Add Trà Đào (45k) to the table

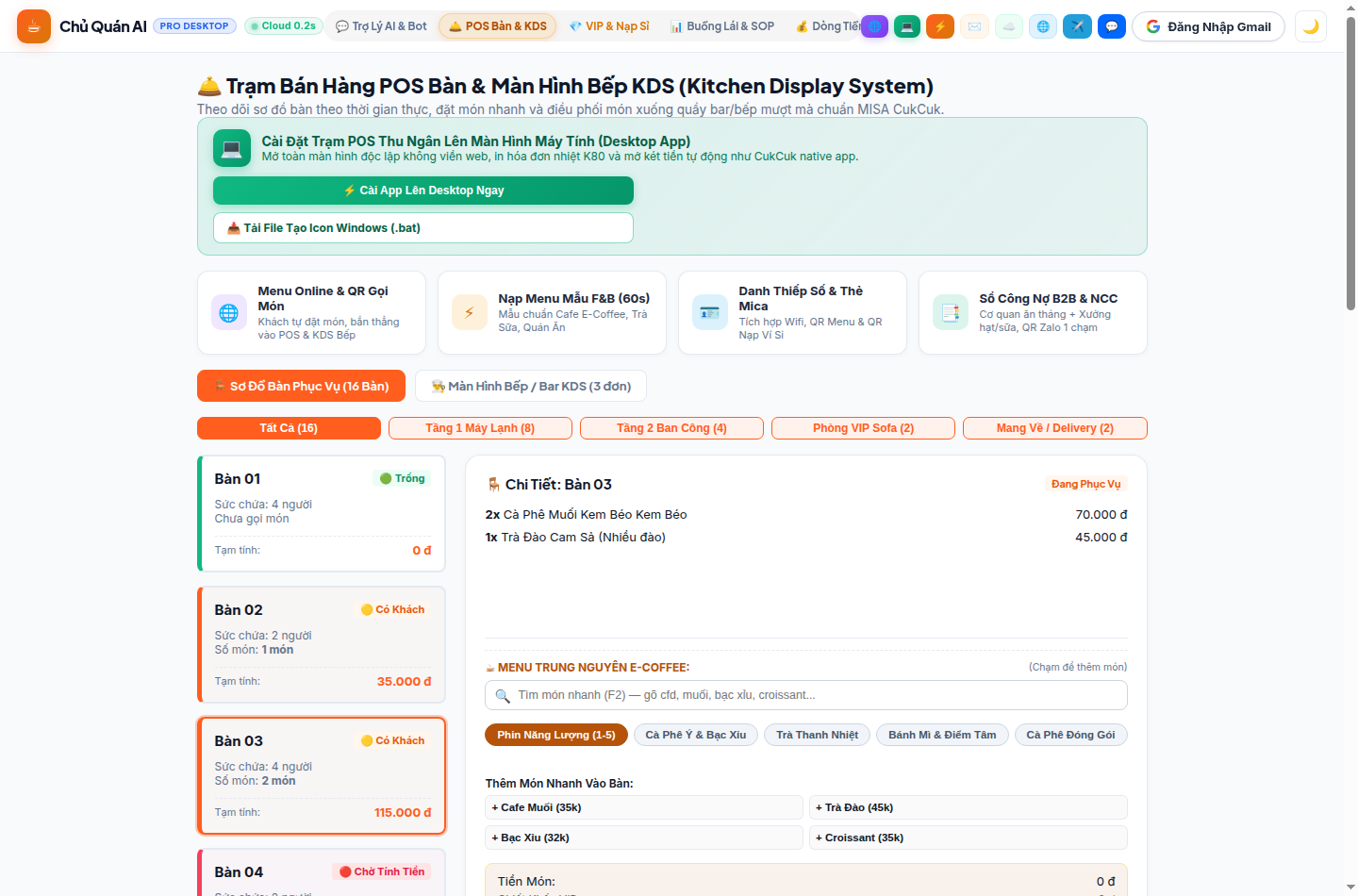tap(969, 807)
